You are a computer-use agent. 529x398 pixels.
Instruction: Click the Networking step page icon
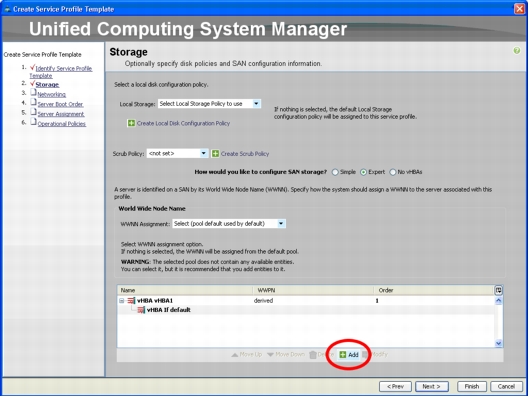(33, 92)
